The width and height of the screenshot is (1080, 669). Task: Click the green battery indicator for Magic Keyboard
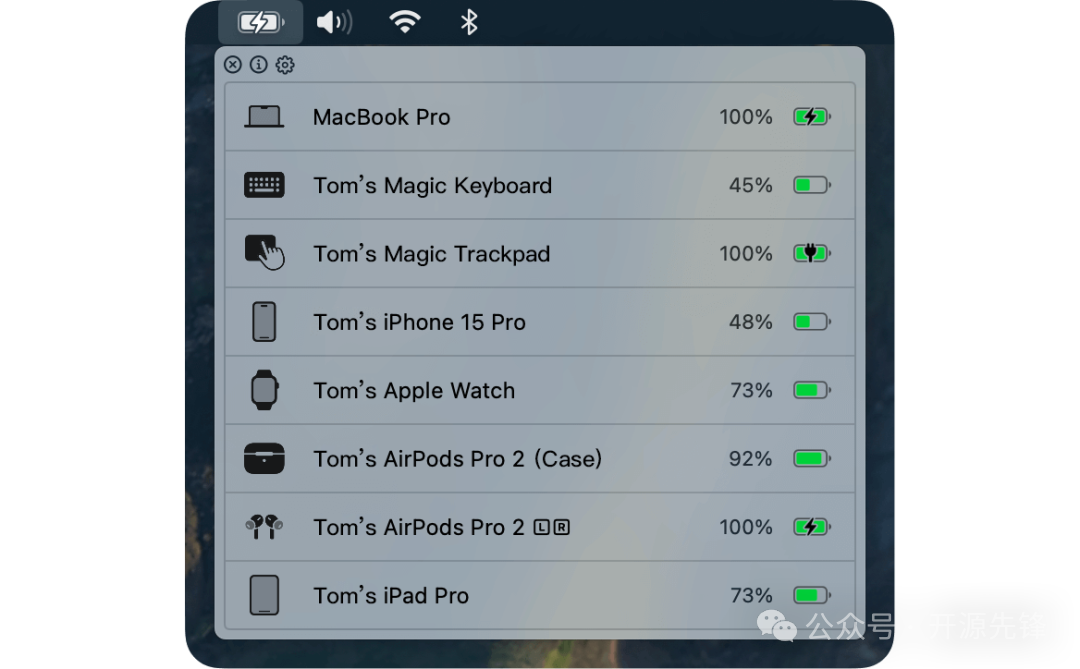(811, 185)
